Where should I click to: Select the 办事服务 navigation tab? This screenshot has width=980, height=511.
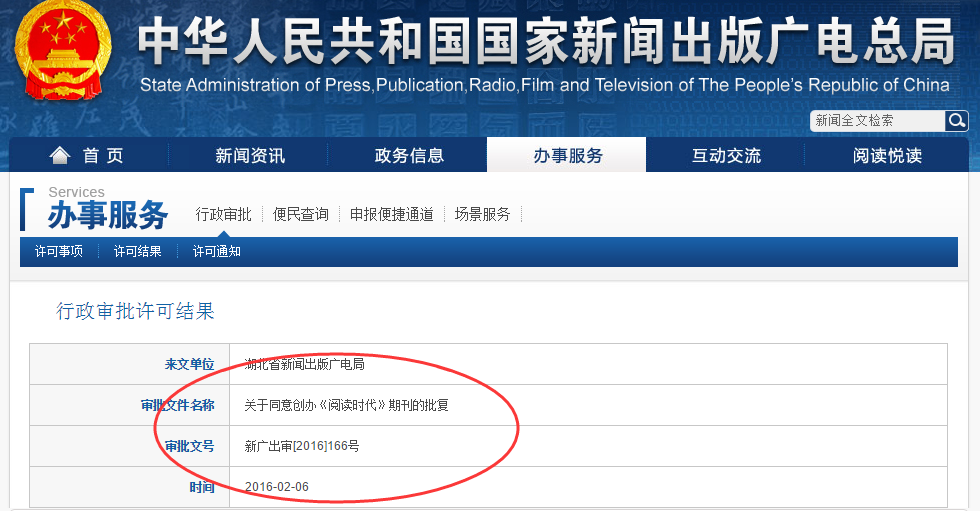pyautogui.click(x=567, y=155)
